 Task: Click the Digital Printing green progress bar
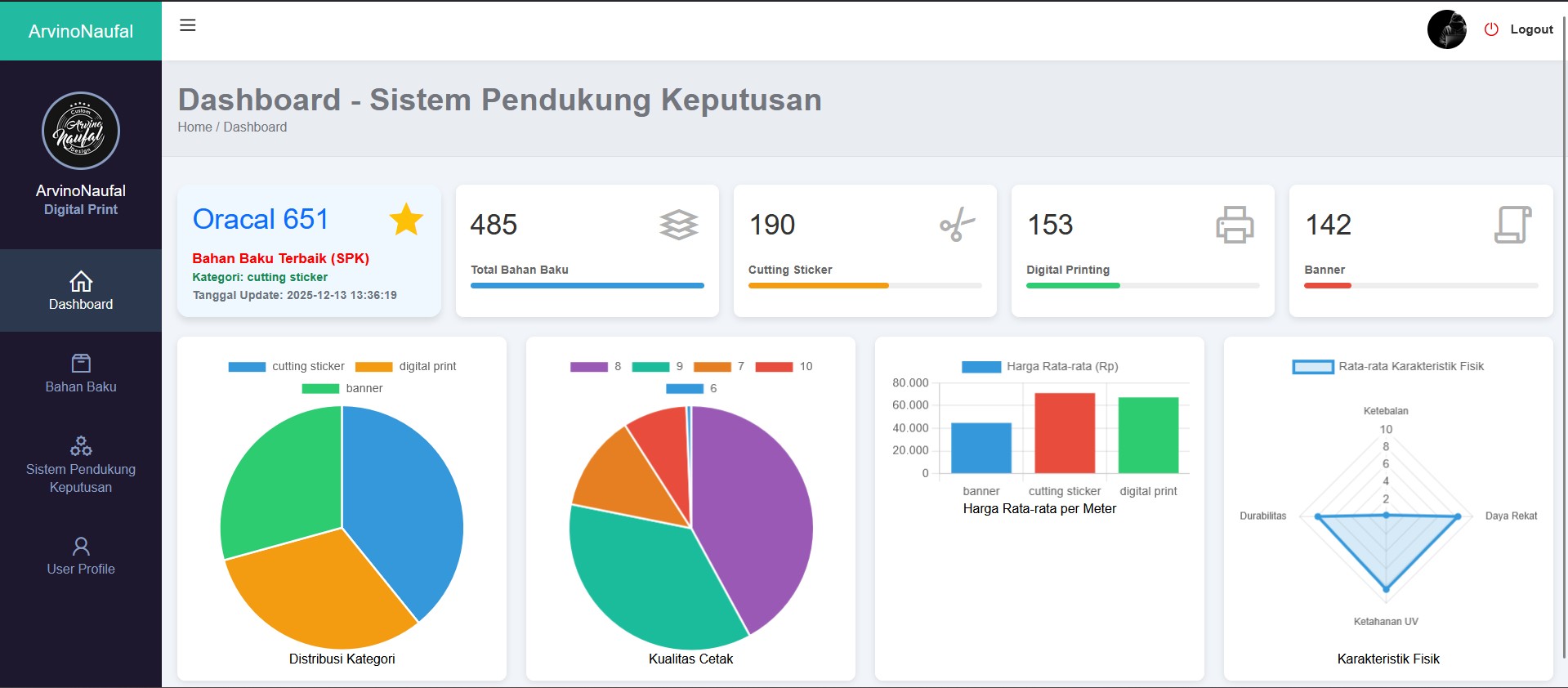1073,285
